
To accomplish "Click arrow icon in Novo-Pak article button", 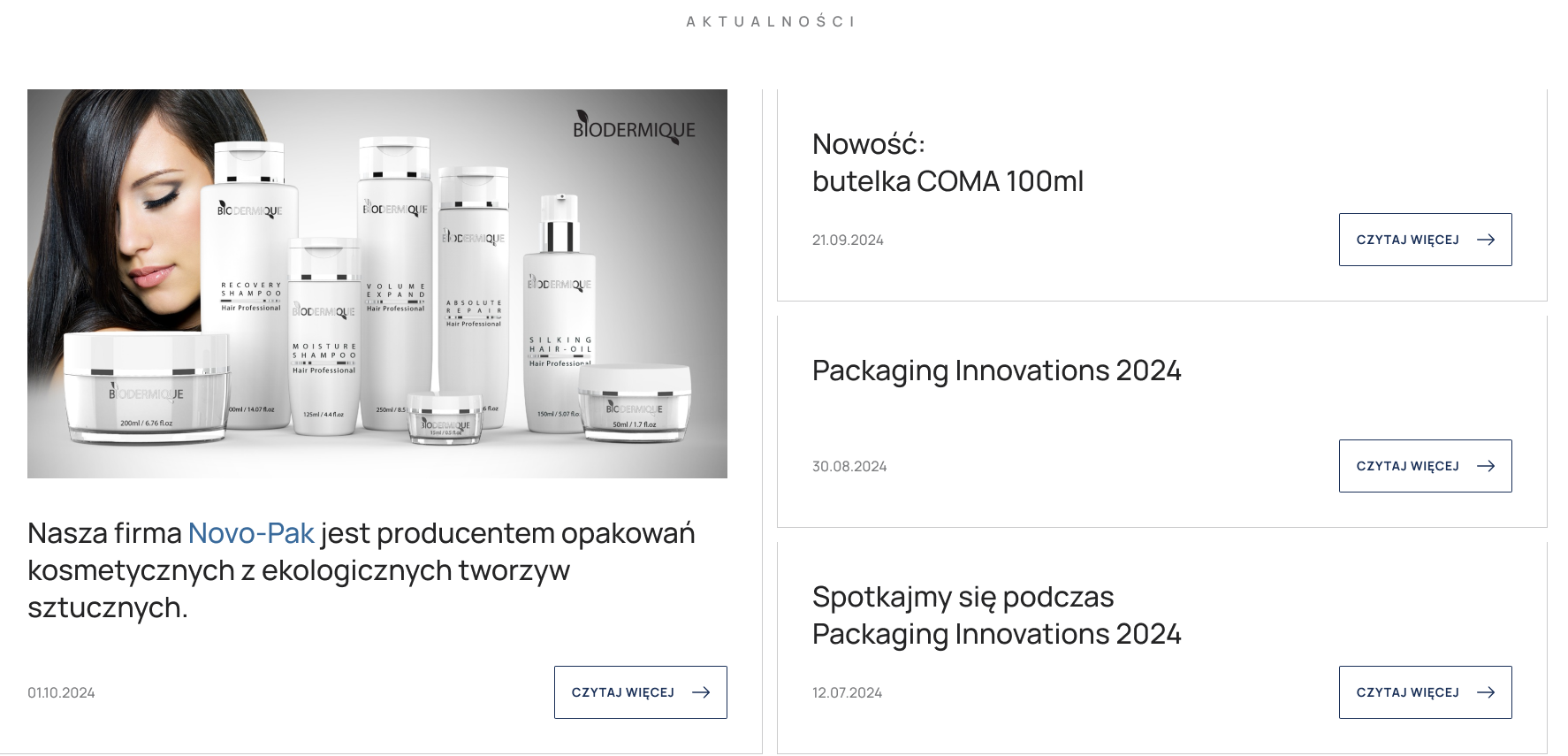I will coord(701,692).
